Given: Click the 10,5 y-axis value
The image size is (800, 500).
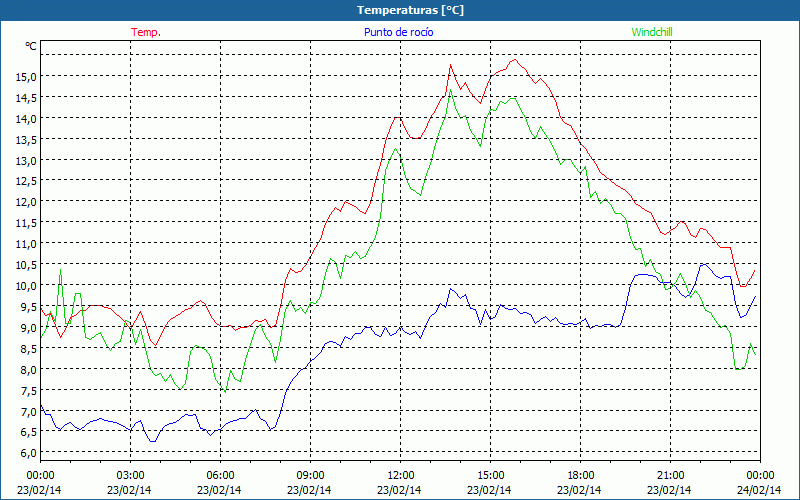Looking at the screenshot, I should 26,265.
